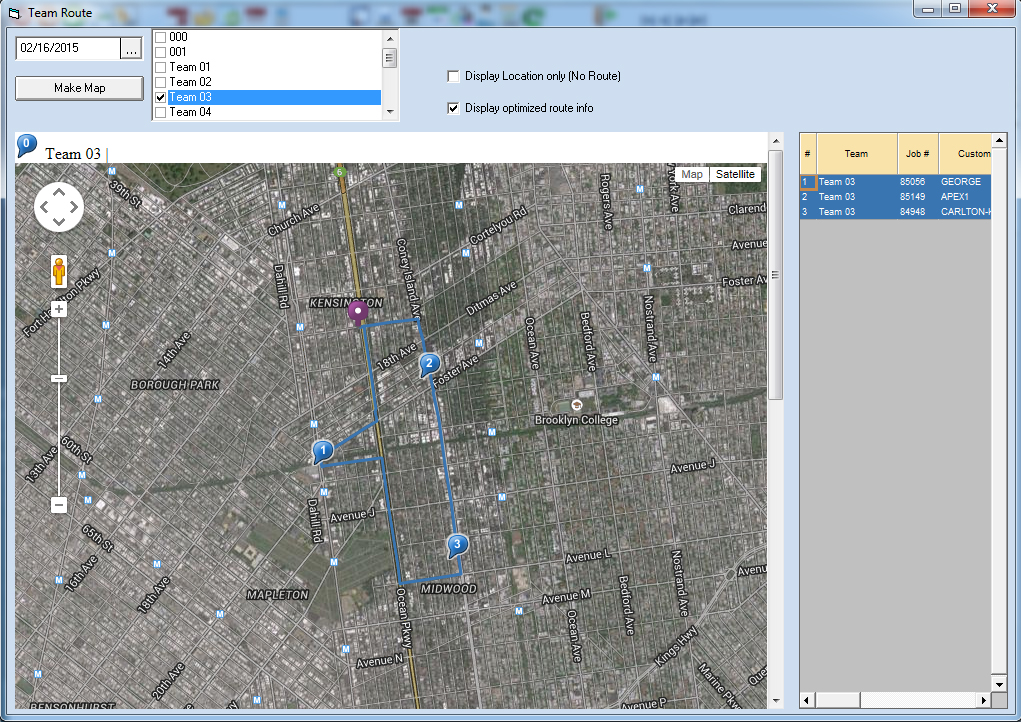Click the date input field 02/16/2015
Image resolution: width=1021 pixels, height=722 pixels.
(x=68, y=48)
